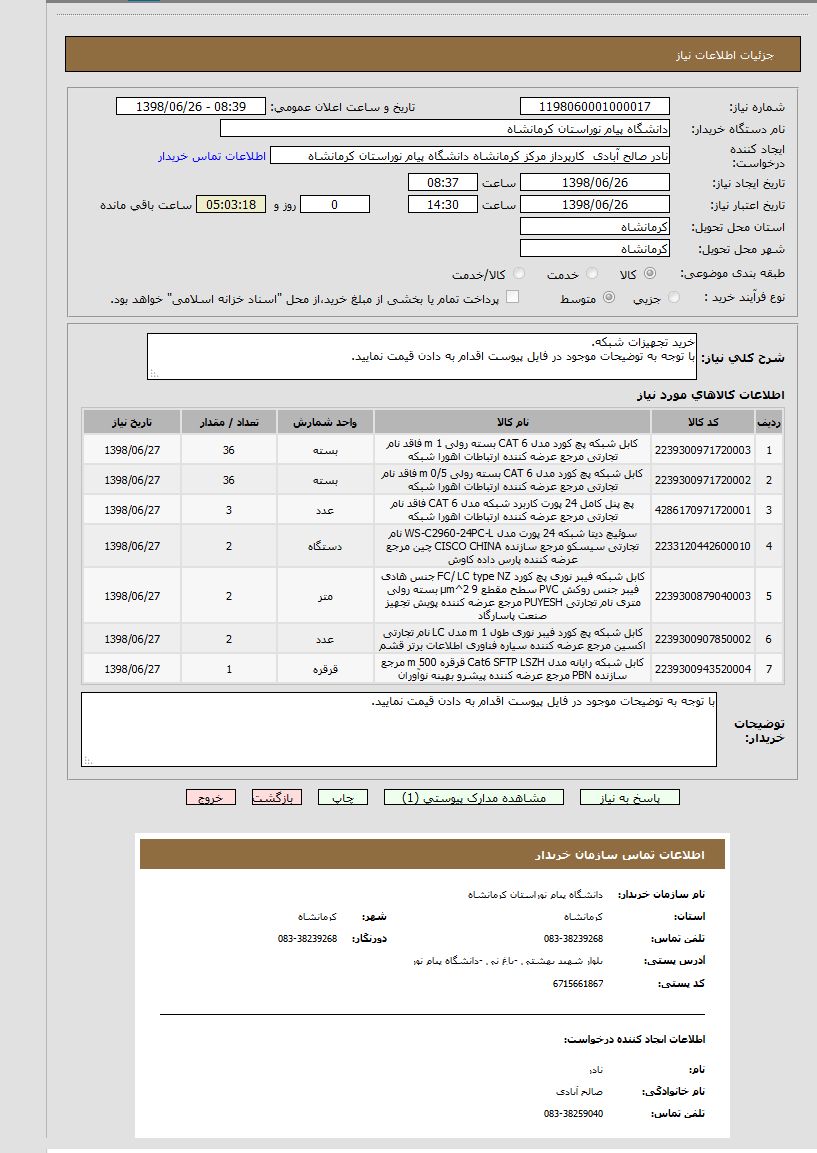
Task: Click inside the شرح کلی نیاز text area
Action: click(x=420, y=356)
